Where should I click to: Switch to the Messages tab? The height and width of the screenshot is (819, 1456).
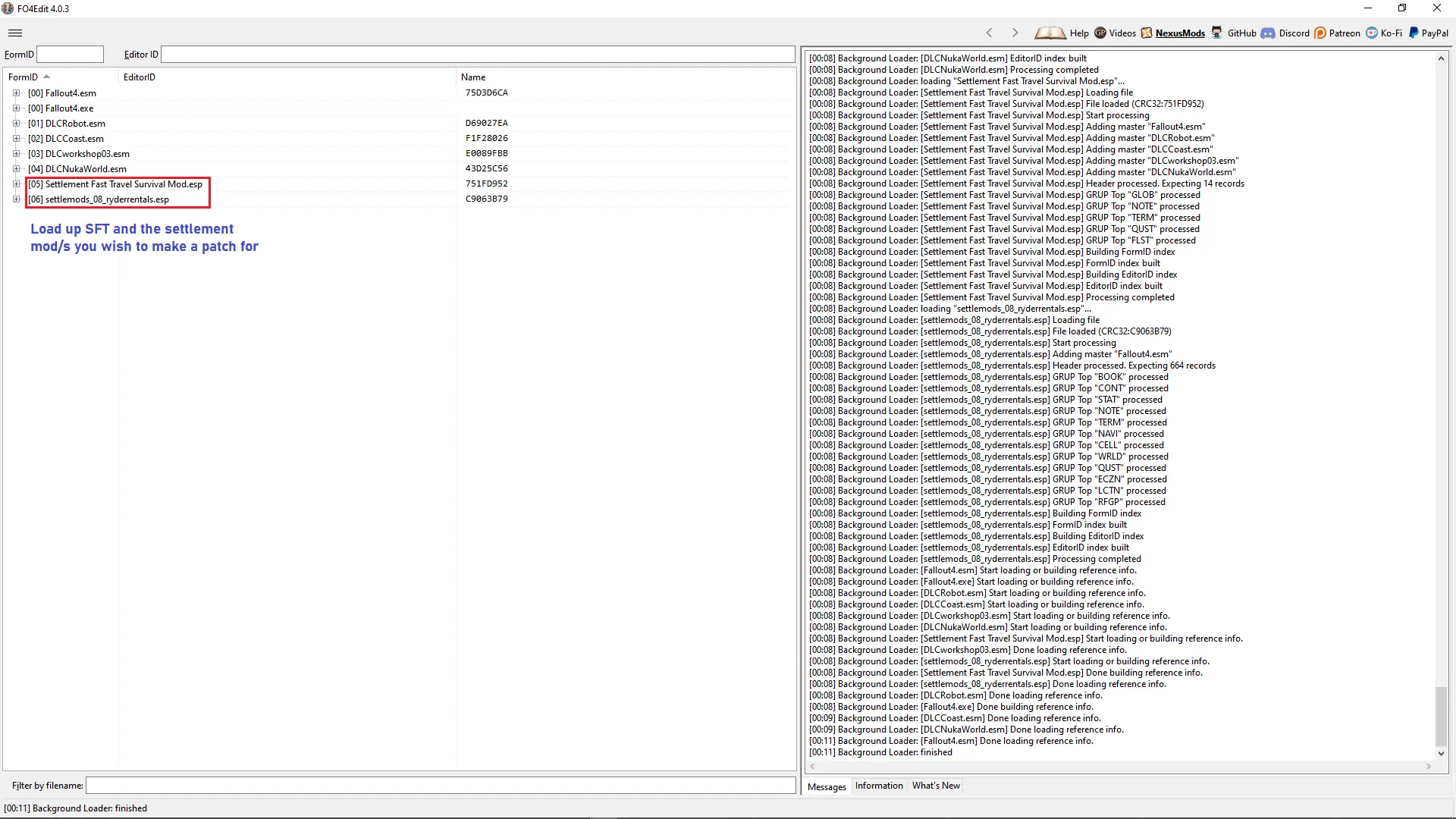click(827, 786)
